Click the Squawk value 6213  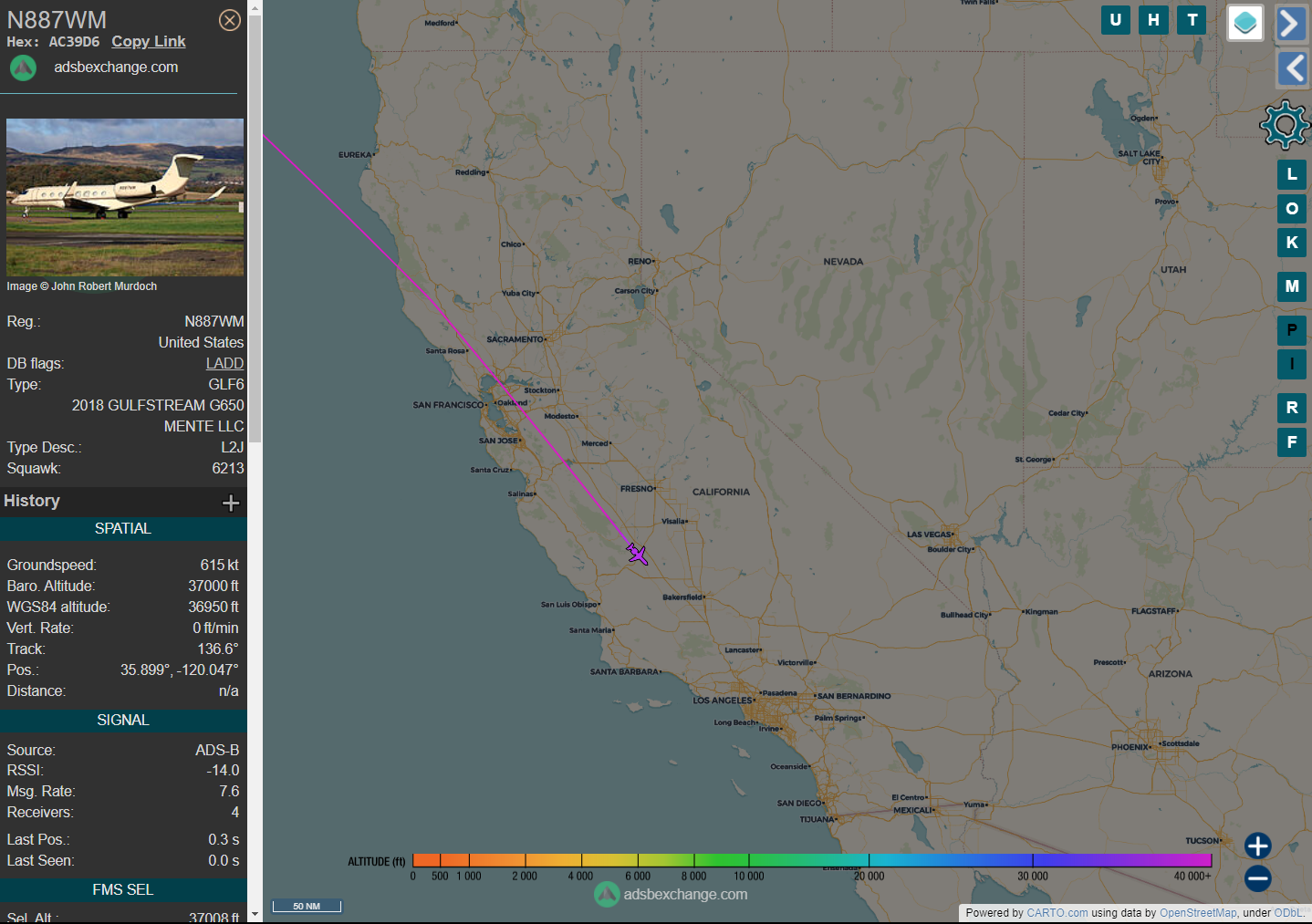(228, 468)
